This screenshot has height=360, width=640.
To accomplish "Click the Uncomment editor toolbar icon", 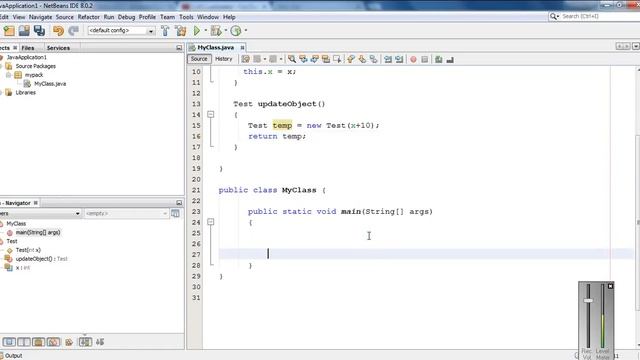I will (x=450, y=59).
